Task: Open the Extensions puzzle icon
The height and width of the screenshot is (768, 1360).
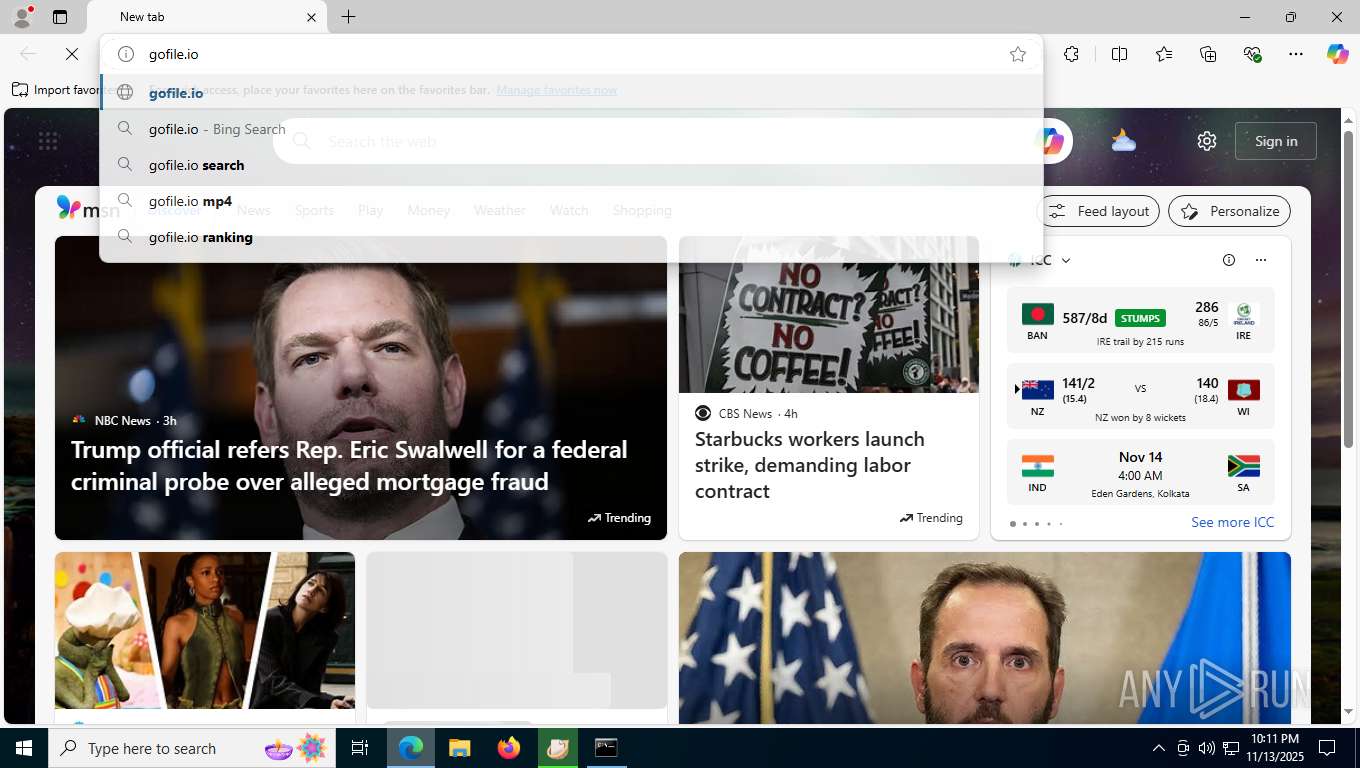Action: point(1071,54)
